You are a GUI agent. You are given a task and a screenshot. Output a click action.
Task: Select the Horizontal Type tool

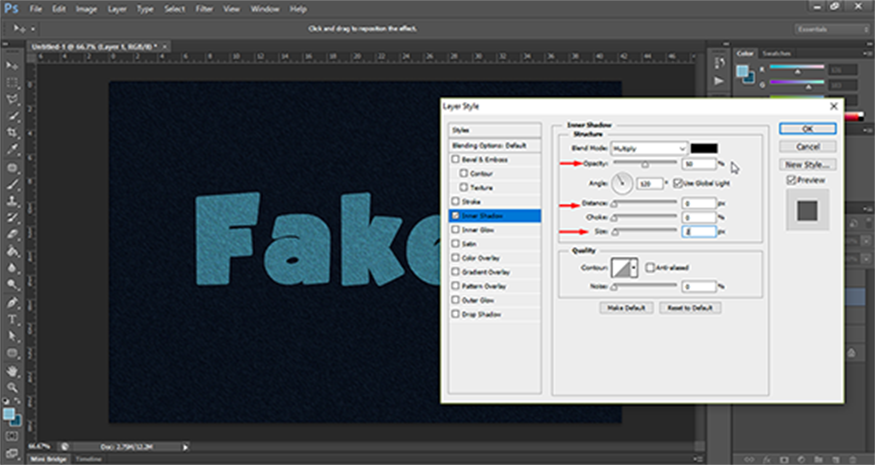coord(11,320)
